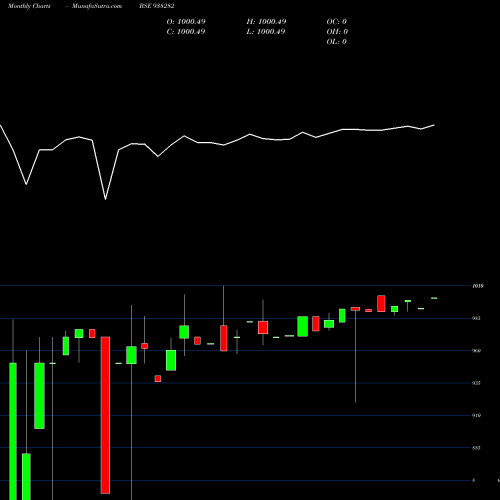500x500 pixels.
Task: Click the 885 price axis label
Action: (476, 448)
